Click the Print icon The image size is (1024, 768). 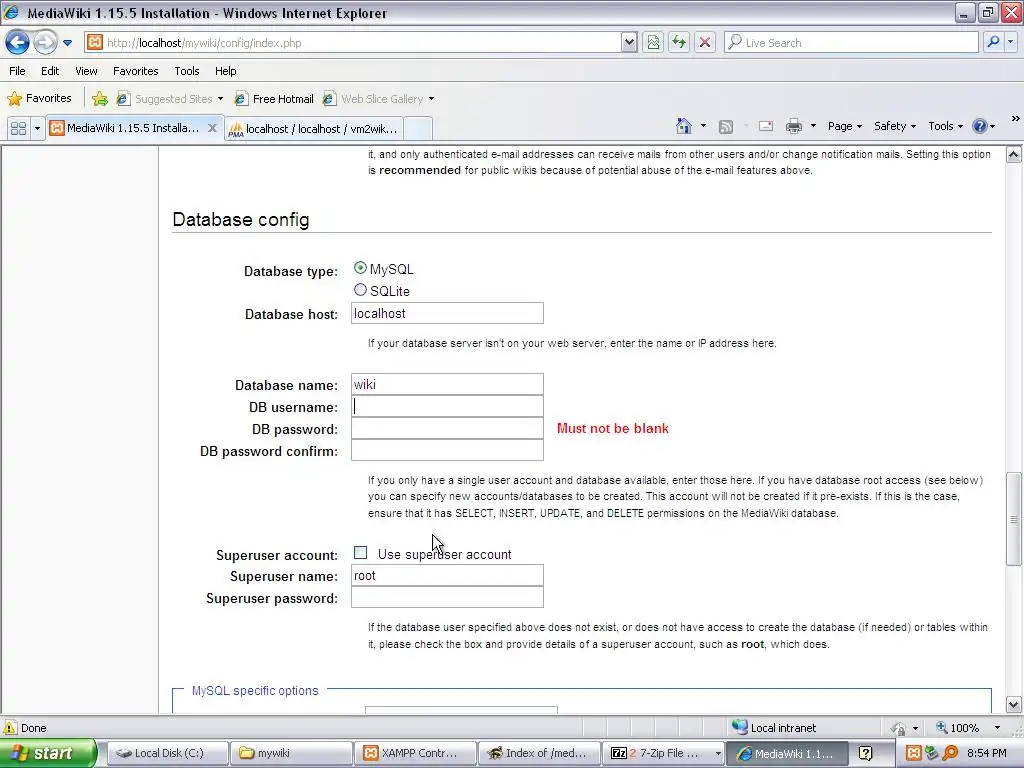[793, 126]
